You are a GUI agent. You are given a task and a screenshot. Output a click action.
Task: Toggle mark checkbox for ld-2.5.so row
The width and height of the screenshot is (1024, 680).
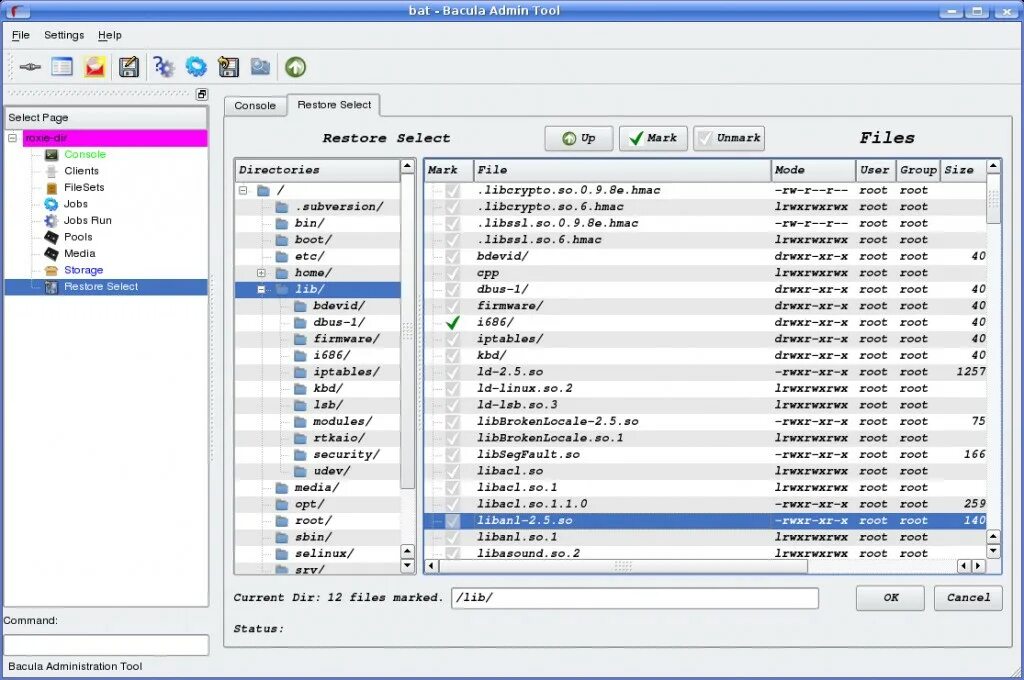pos(453,372)
